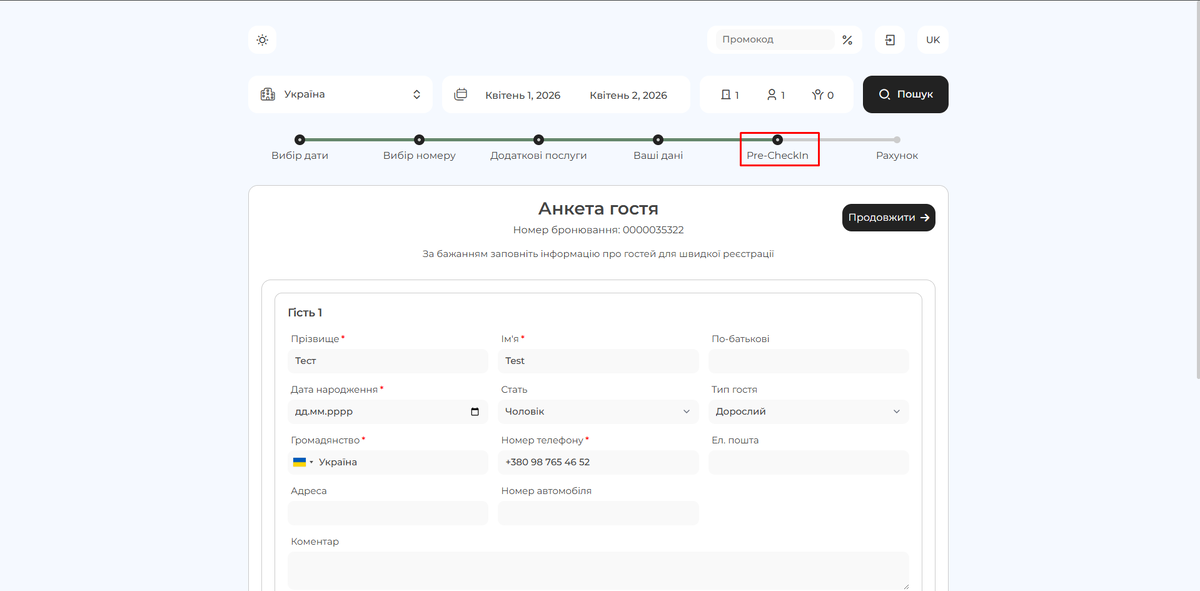Click the Продовжити continue button

click(x=888, y=217)
